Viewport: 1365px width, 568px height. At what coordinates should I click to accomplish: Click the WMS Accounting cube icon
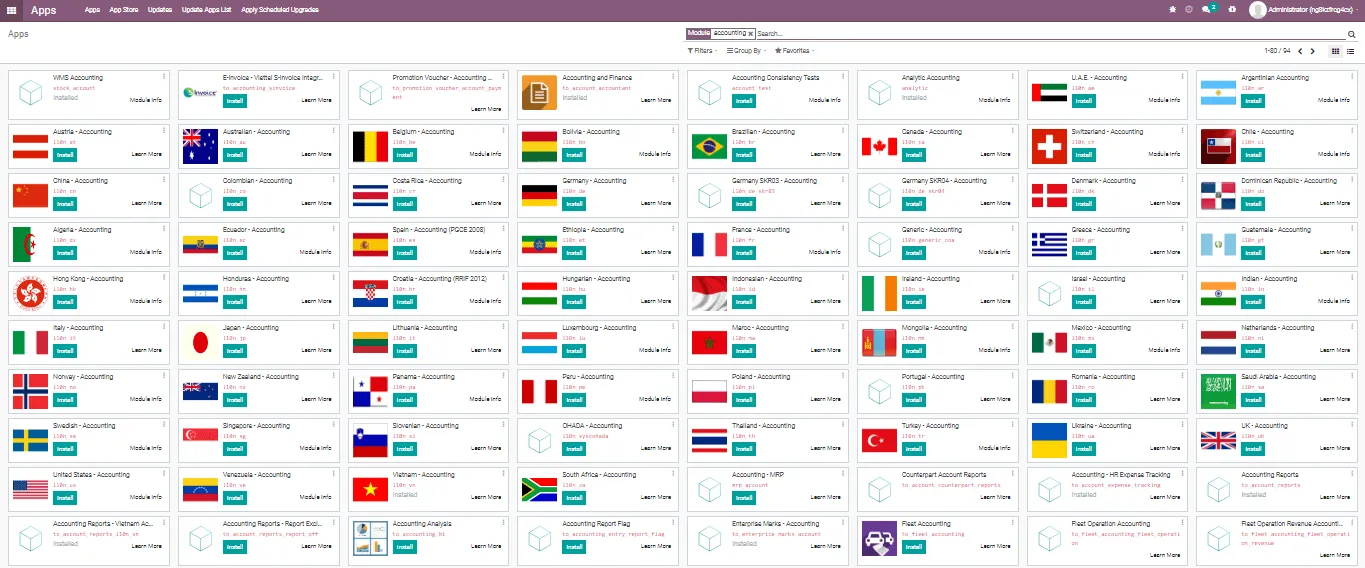(30, 93)
